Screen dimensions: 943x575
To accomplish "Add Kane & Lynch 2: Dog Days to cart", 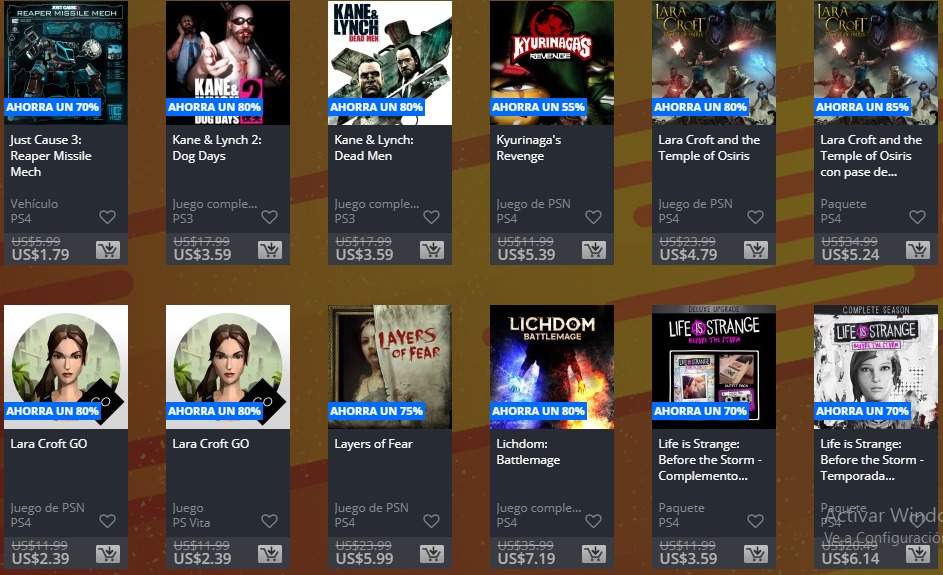I will [x=270, y=250].
